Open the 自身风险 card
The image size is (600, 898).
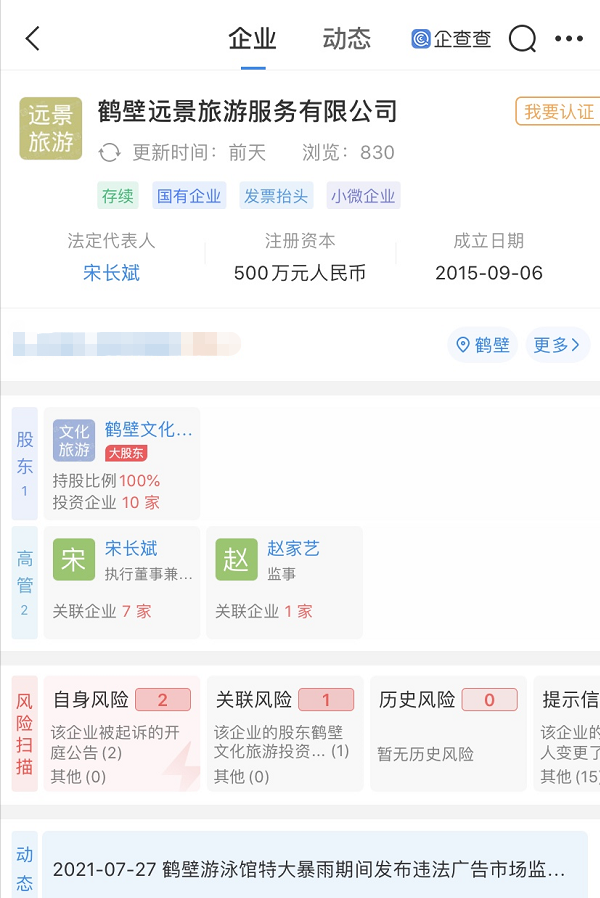click(x=122, y=734)
